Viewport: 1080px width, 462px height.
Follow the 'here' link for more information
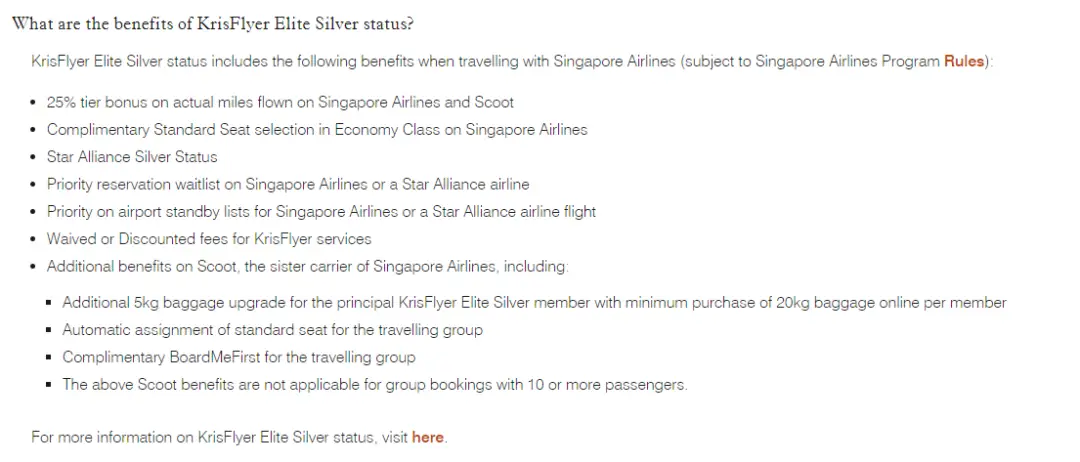coord(428,437)
